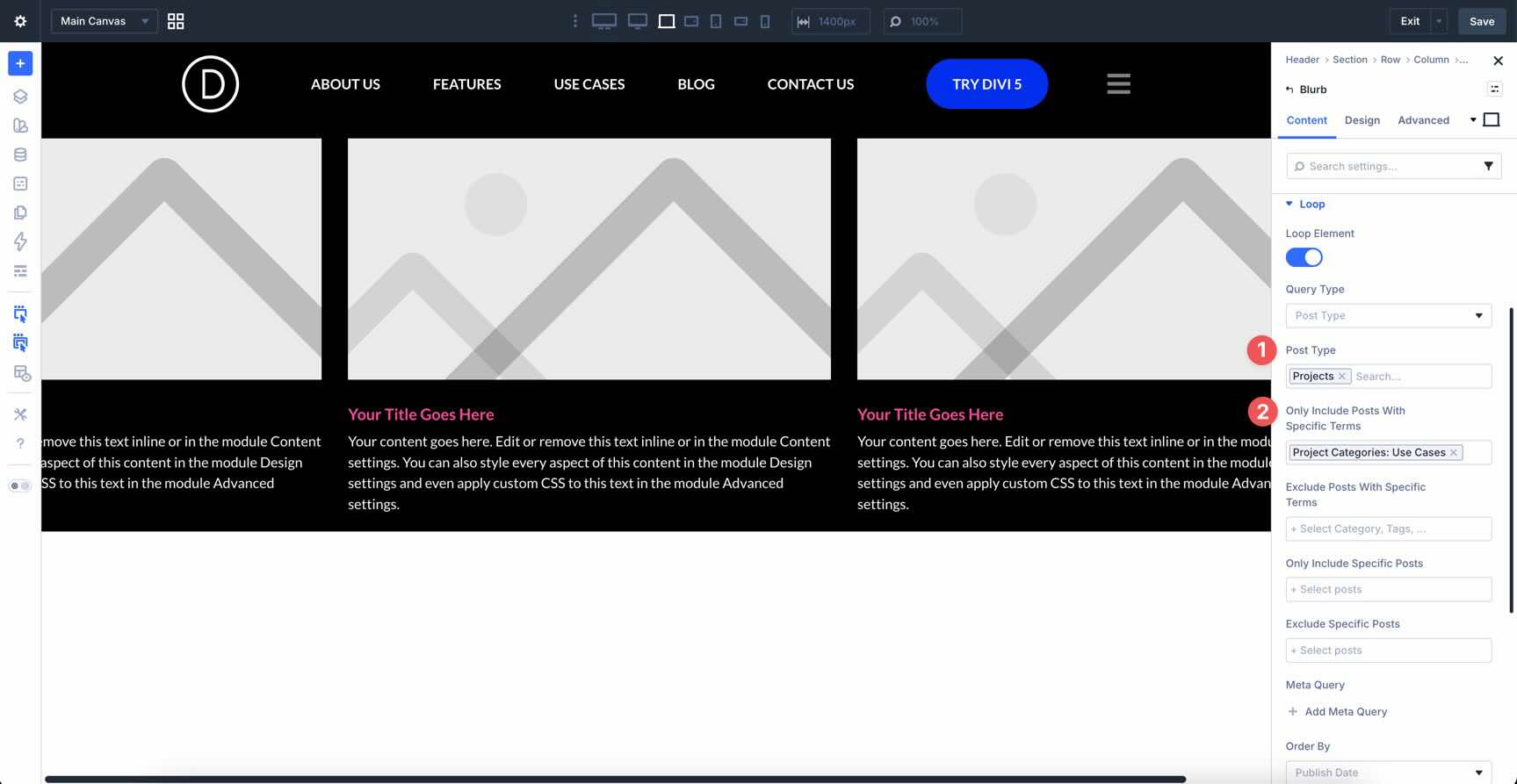Open the tools wrench icon in sidebar
Viewport: 1517px width, 784px height.
(x=20, y=414)
